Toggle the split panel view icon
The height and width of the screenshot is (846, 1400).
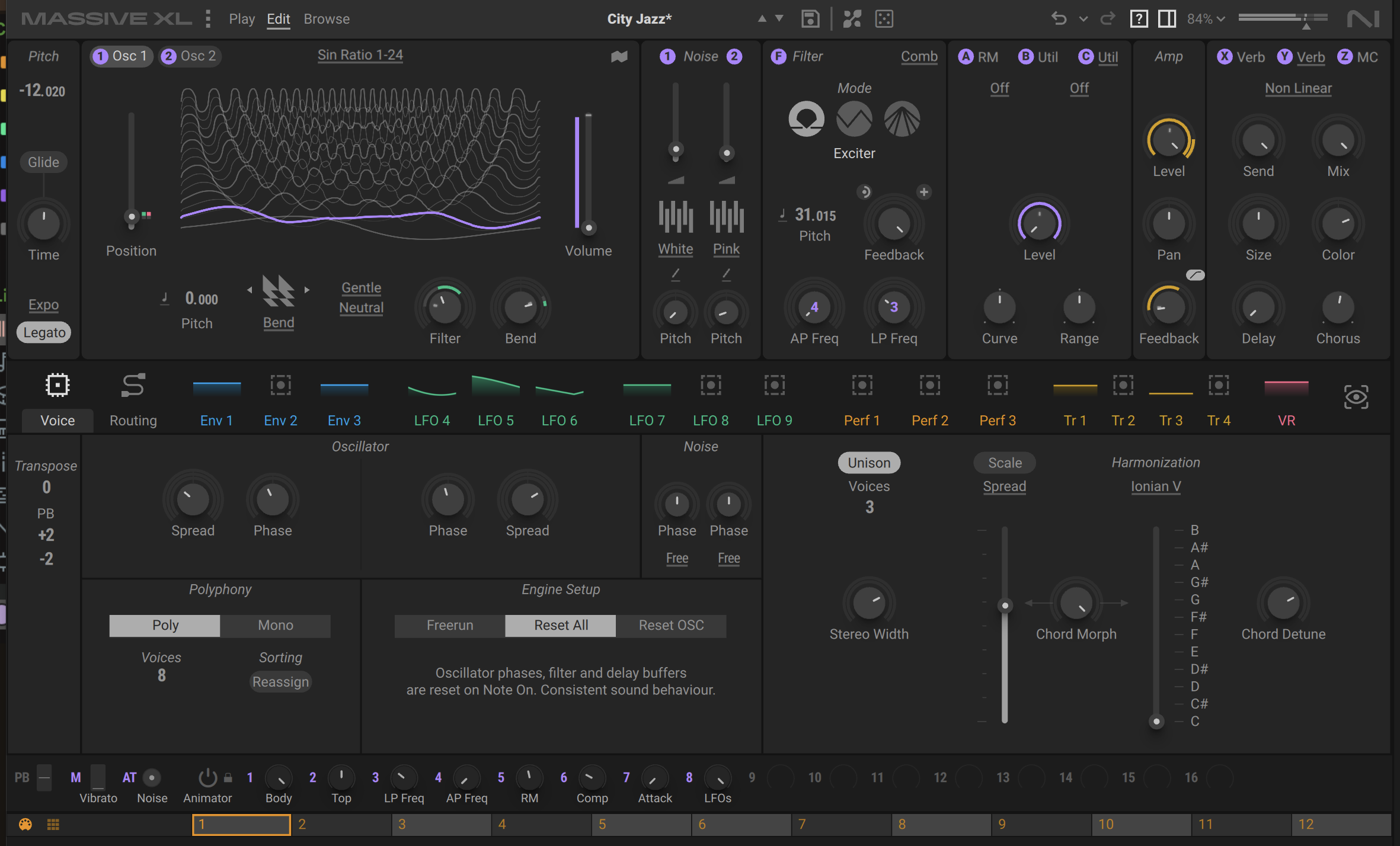1167,19
